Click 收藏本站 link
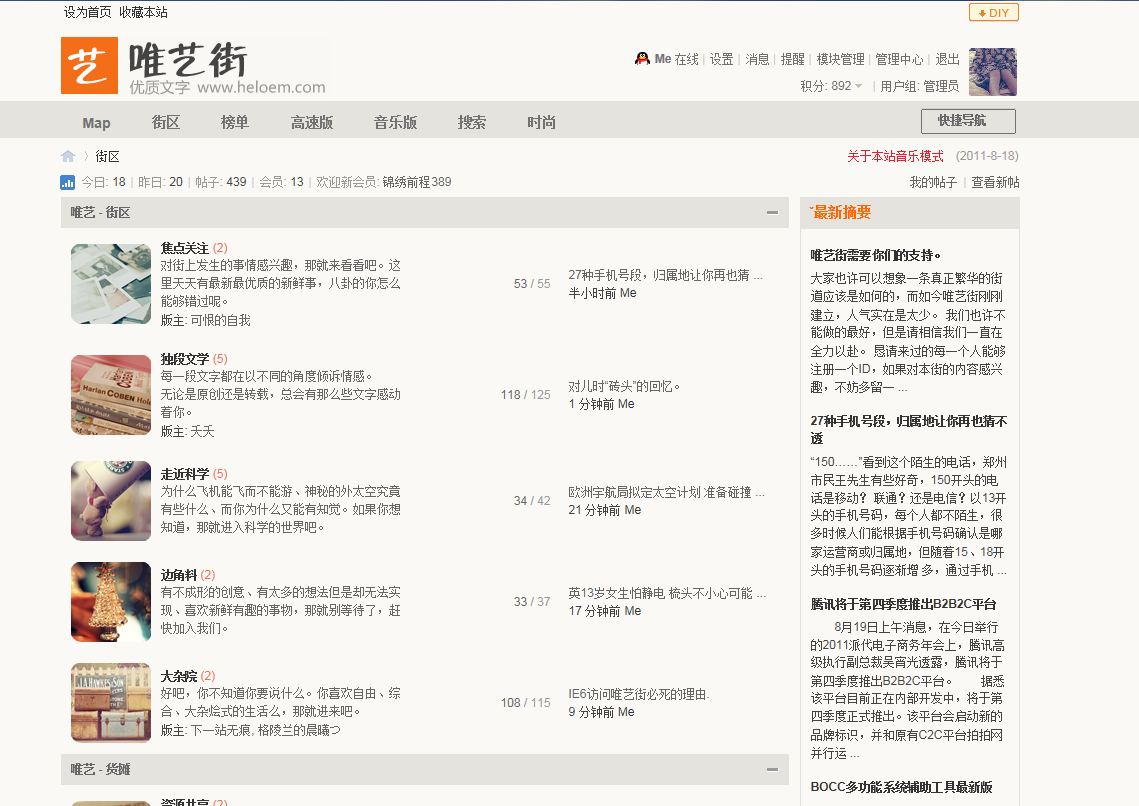The width and height of the screenshot is (1139, 806). pos(143,12)
